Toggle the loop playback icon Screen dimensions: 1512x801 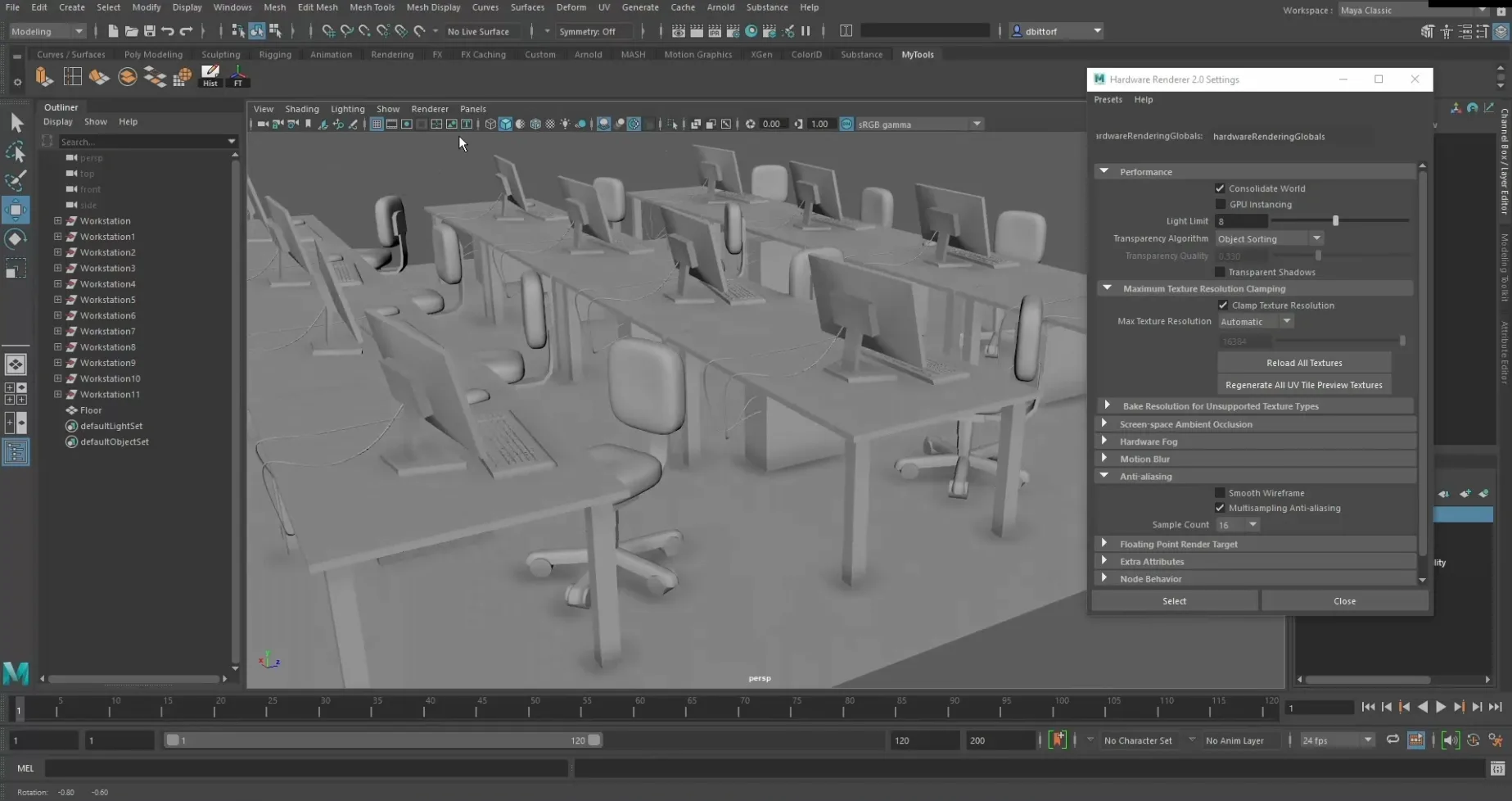coord(1392,740)
